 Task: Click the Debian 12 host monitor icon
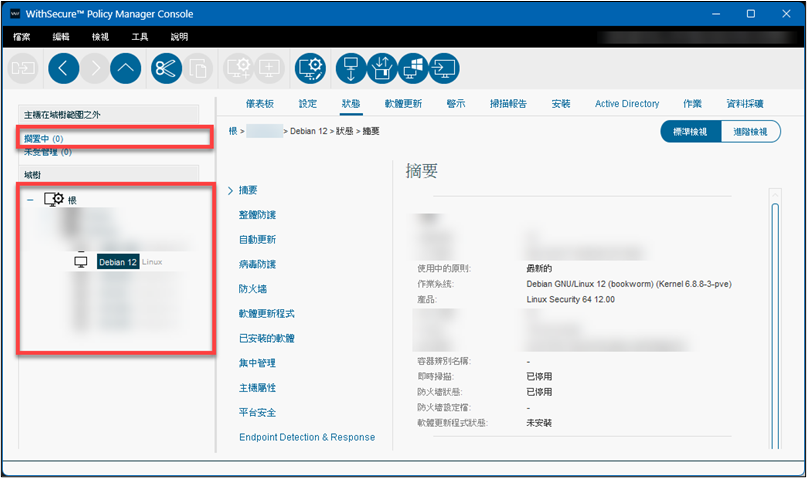point(81,262)
